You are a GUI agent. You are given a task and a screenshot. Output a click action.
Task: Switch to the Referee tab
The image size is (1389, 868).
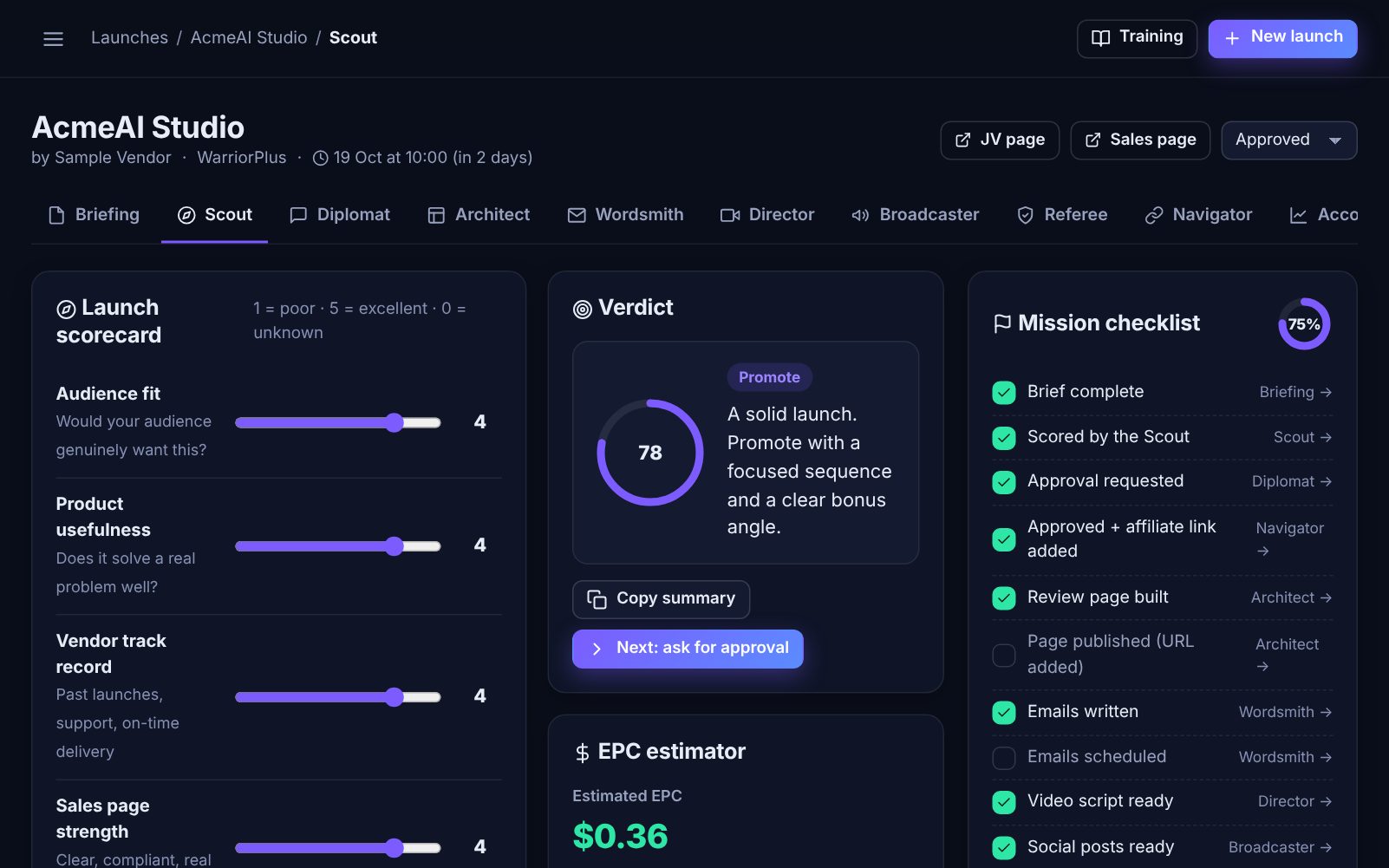pyautogui.click(x=1062, y=215)
